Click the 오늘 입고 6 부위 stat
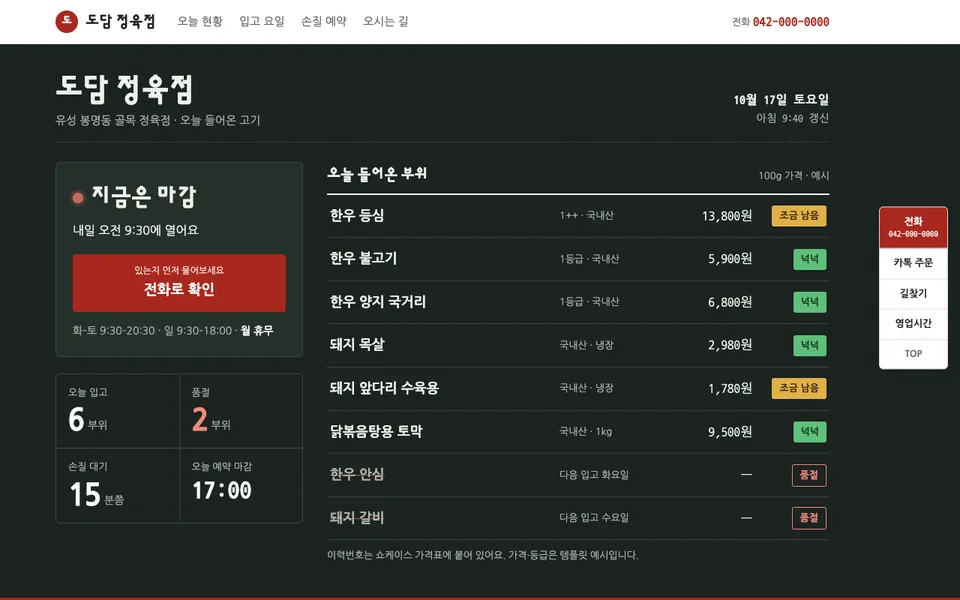The image size is (960, 600). [118, 411]
